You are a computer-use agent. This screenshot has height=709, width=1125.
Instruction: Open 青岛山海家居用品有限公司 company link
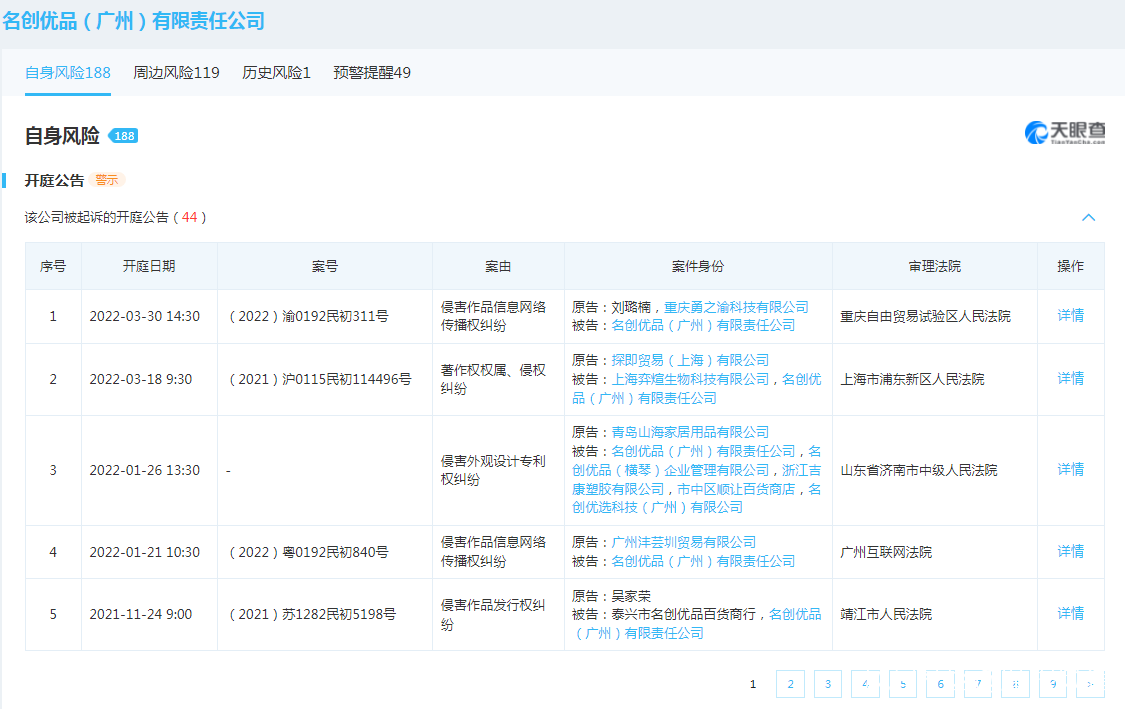pos(690,432)
